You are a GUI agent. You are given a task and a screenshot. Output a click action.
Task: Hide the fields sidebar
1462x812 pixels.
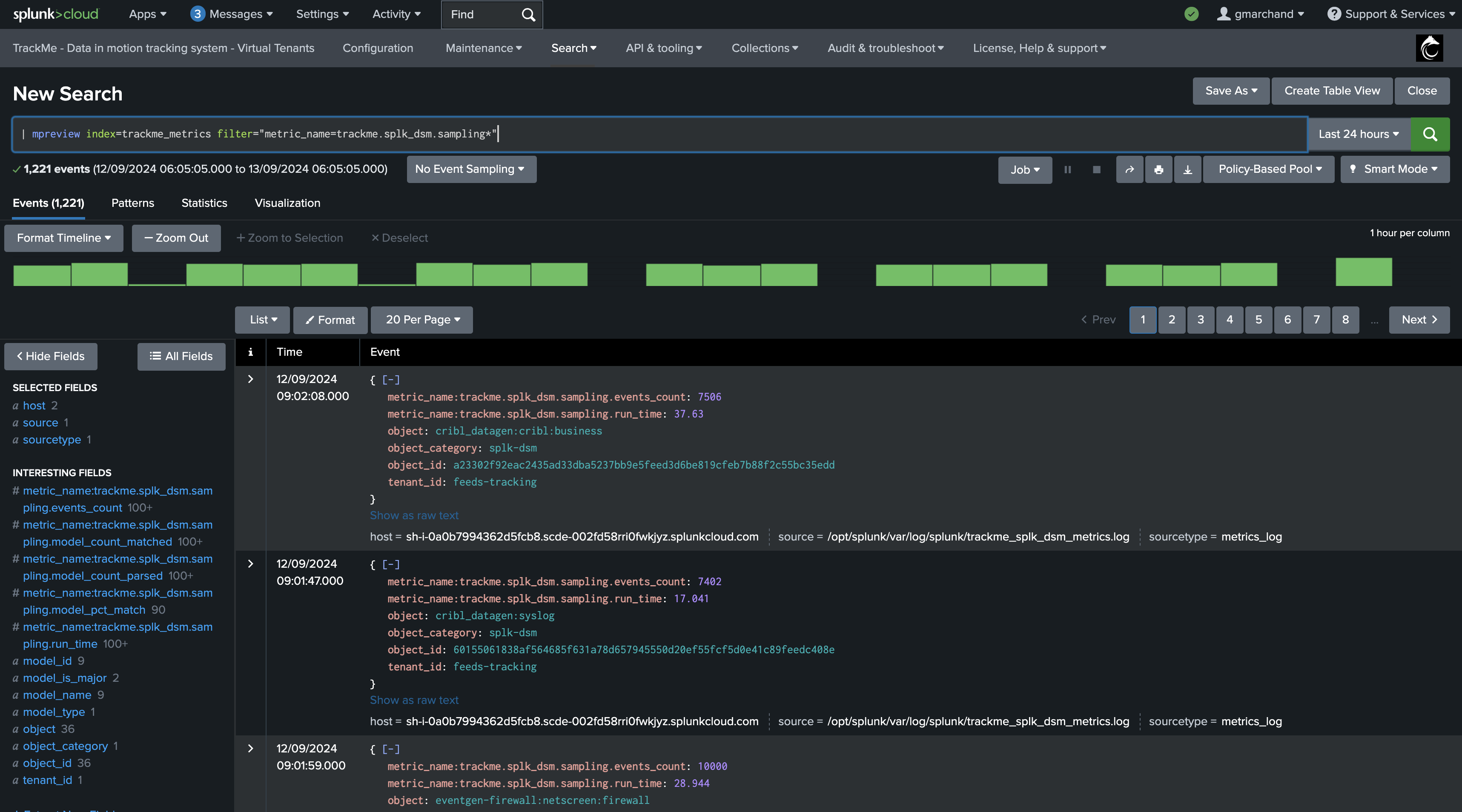click(51, 356)
